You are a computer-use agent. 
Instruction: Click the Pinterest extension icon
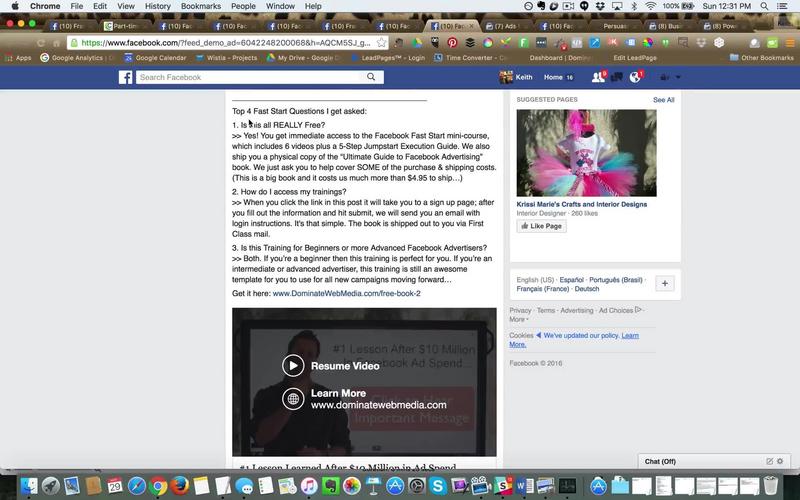point(452,43)
